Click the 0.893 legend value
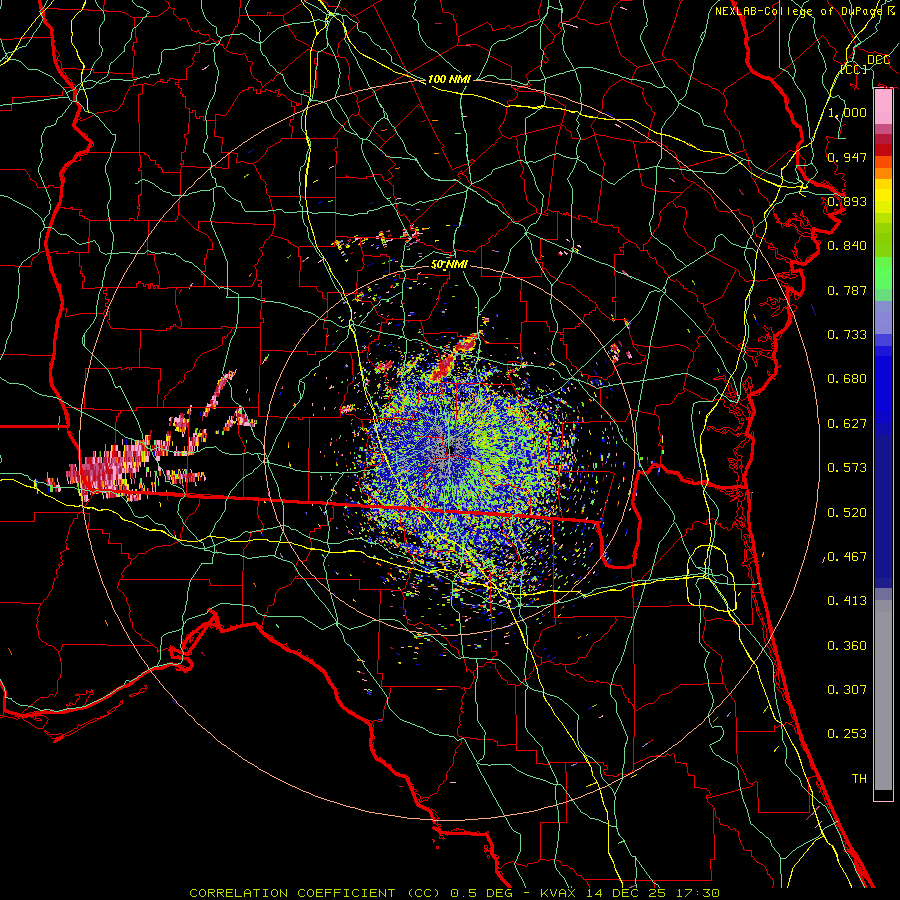 [847, 201]
